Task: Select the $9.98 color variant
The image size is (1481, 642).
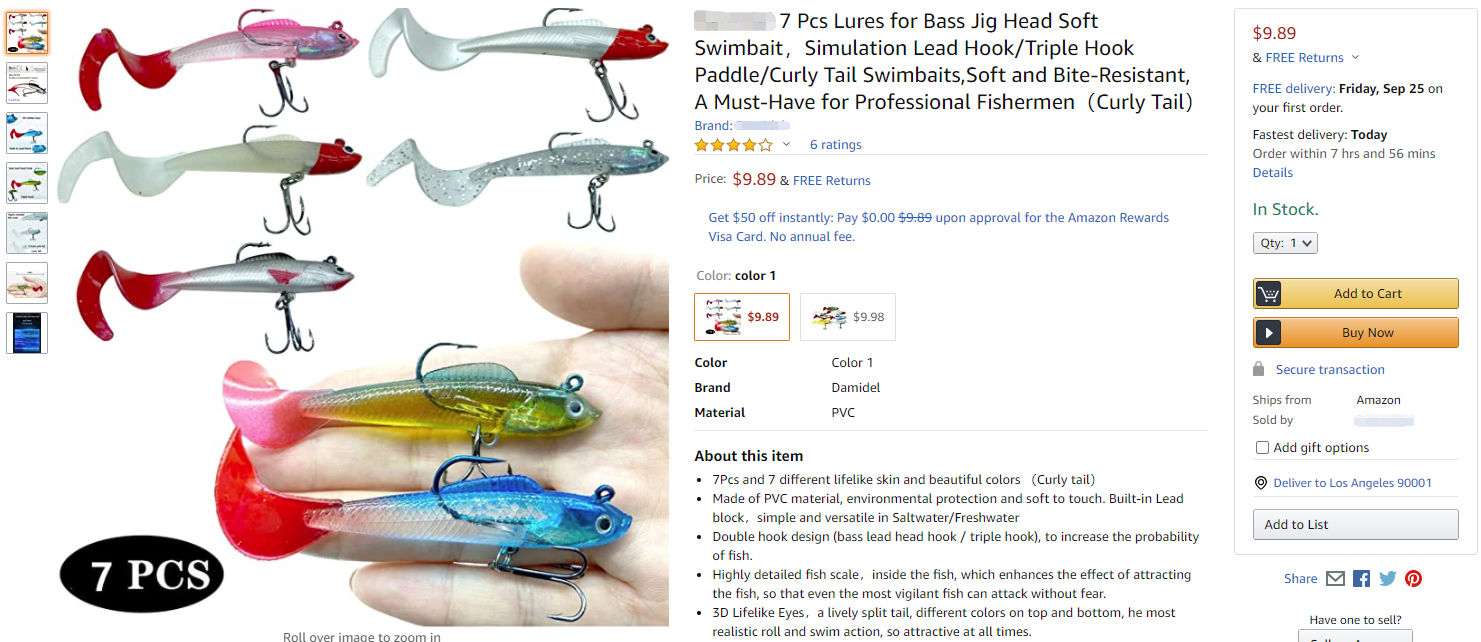Action: [848, 317]
